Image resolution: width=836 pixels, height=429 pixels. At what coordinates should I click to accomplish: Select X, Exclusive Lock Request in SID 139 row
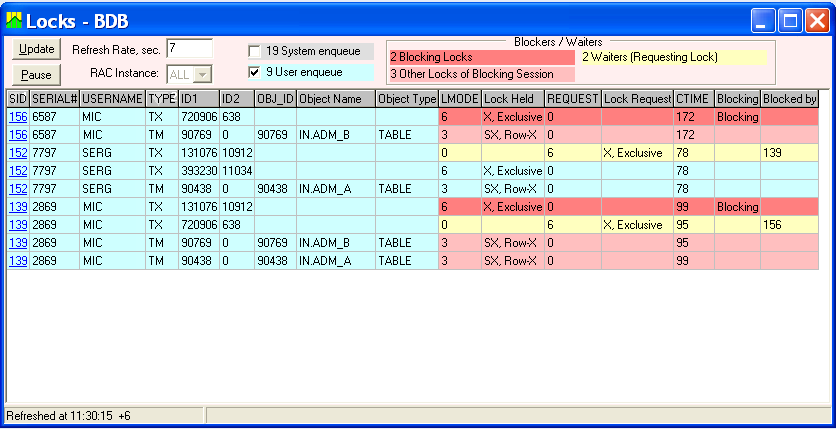tap(637, 225)
